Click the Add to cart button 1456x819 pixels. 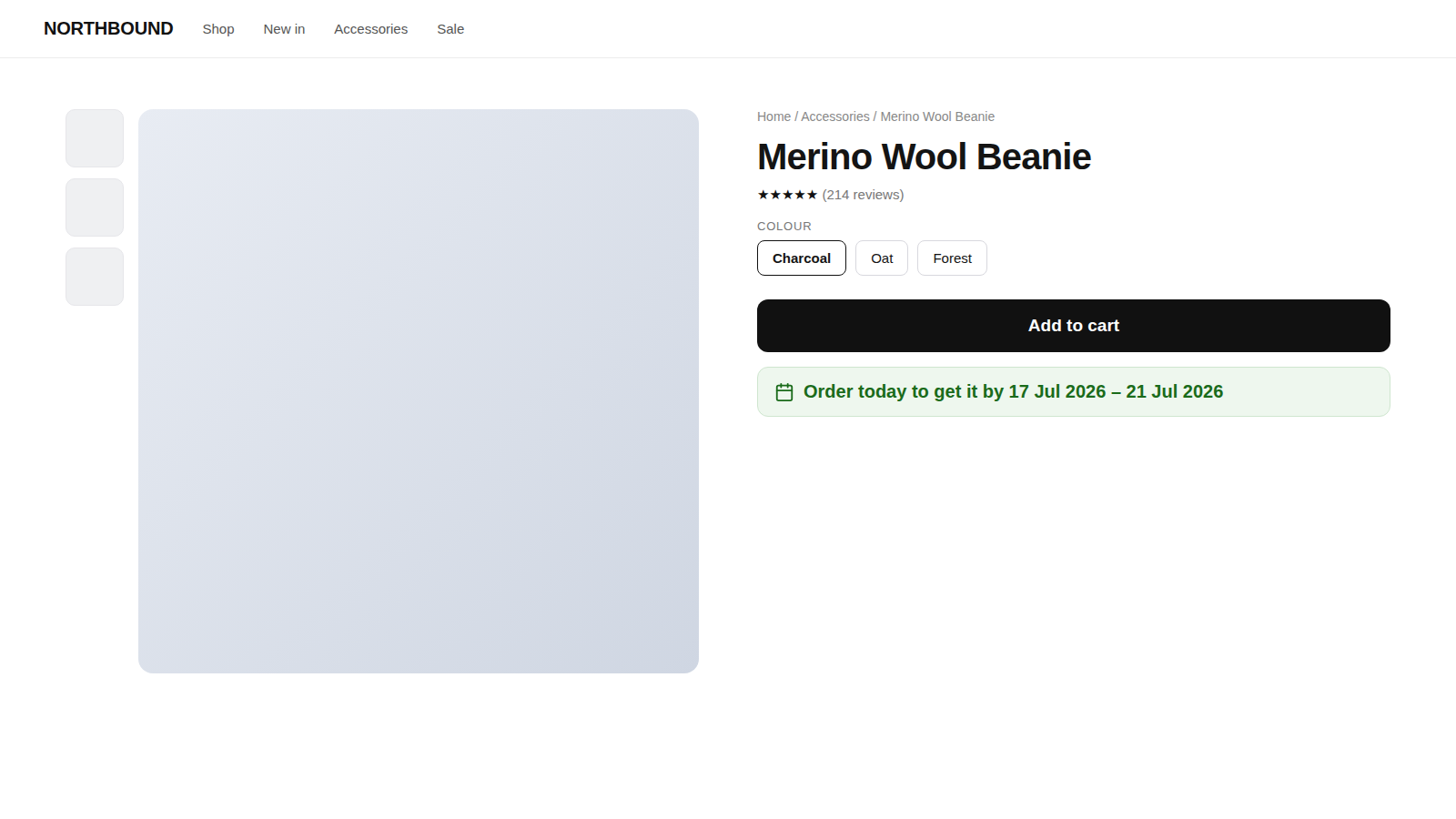click(x=1074, y=326)
